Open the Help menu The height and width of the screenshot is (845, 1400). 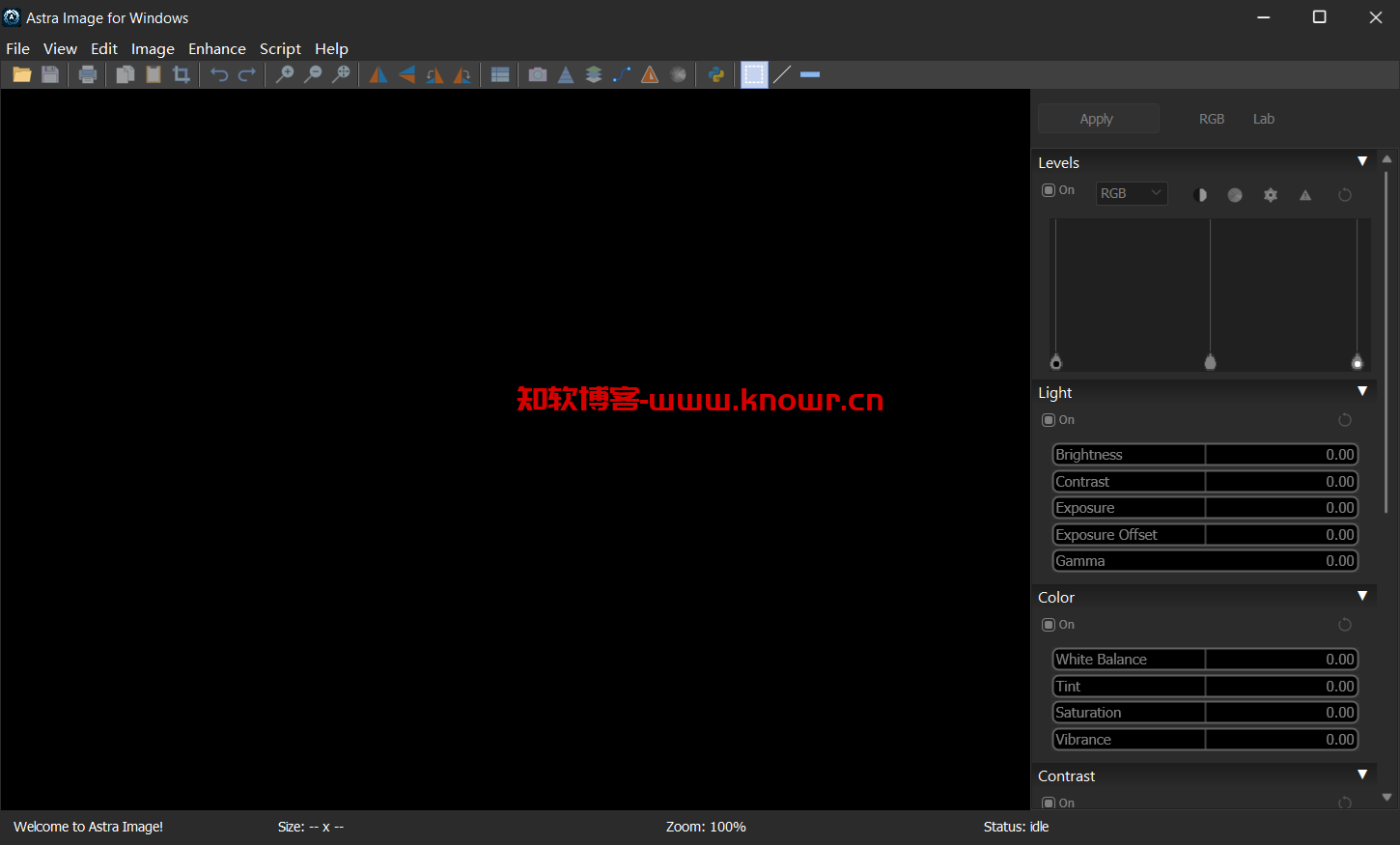331,48
